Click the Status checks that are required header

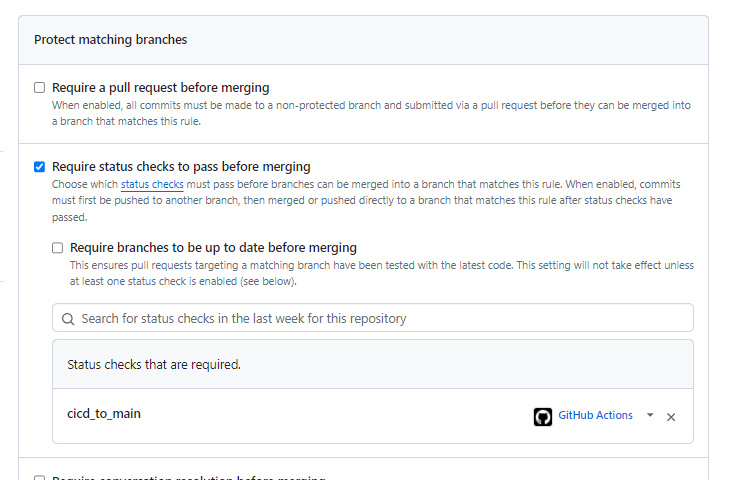(154, 364)
